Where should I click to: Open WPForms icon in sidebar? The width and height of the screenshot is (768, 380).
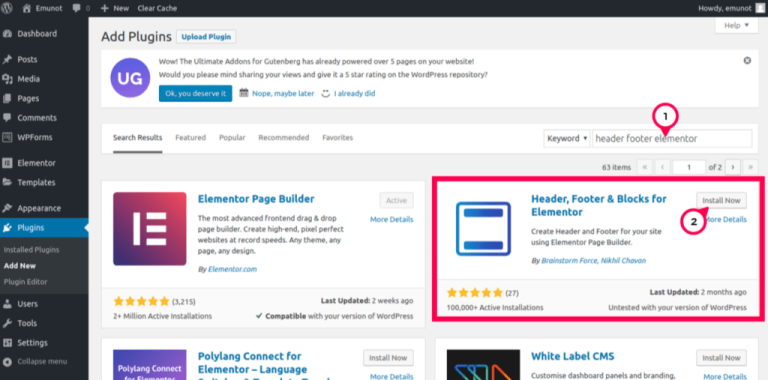click(7, 137)
